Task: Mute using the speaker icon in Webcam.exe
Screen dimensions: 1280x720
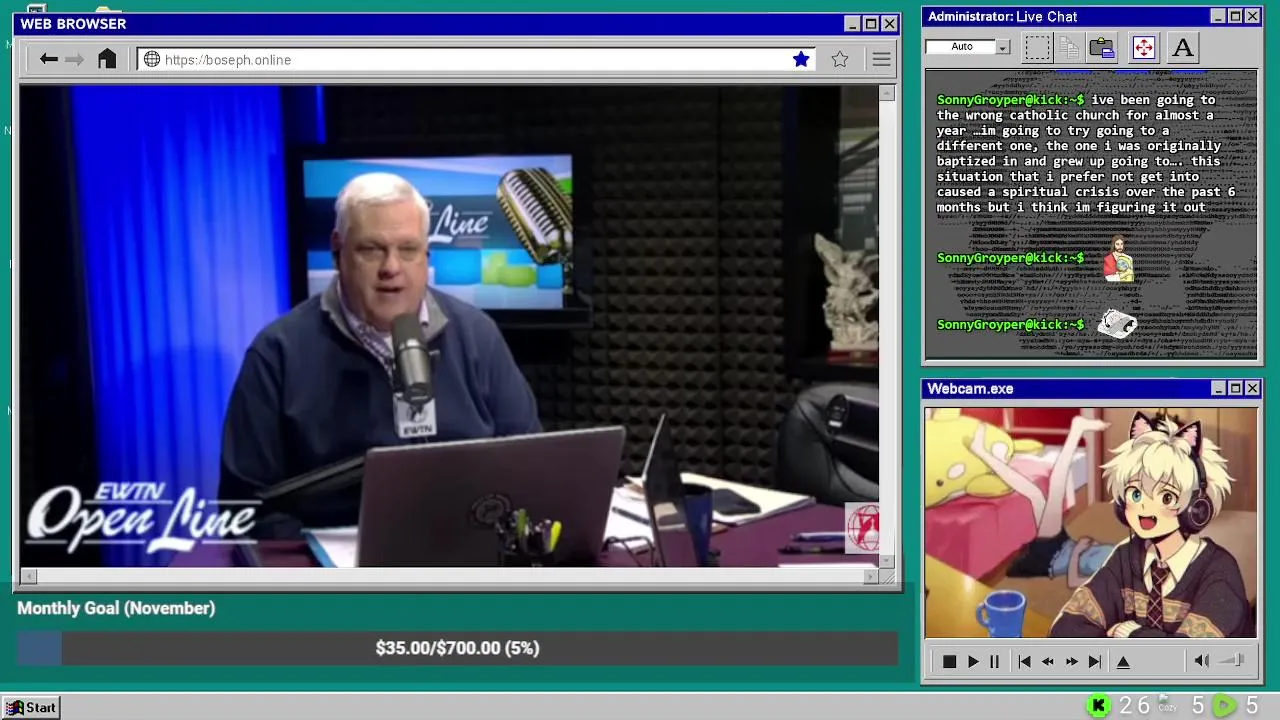Action: point(1202,660)
